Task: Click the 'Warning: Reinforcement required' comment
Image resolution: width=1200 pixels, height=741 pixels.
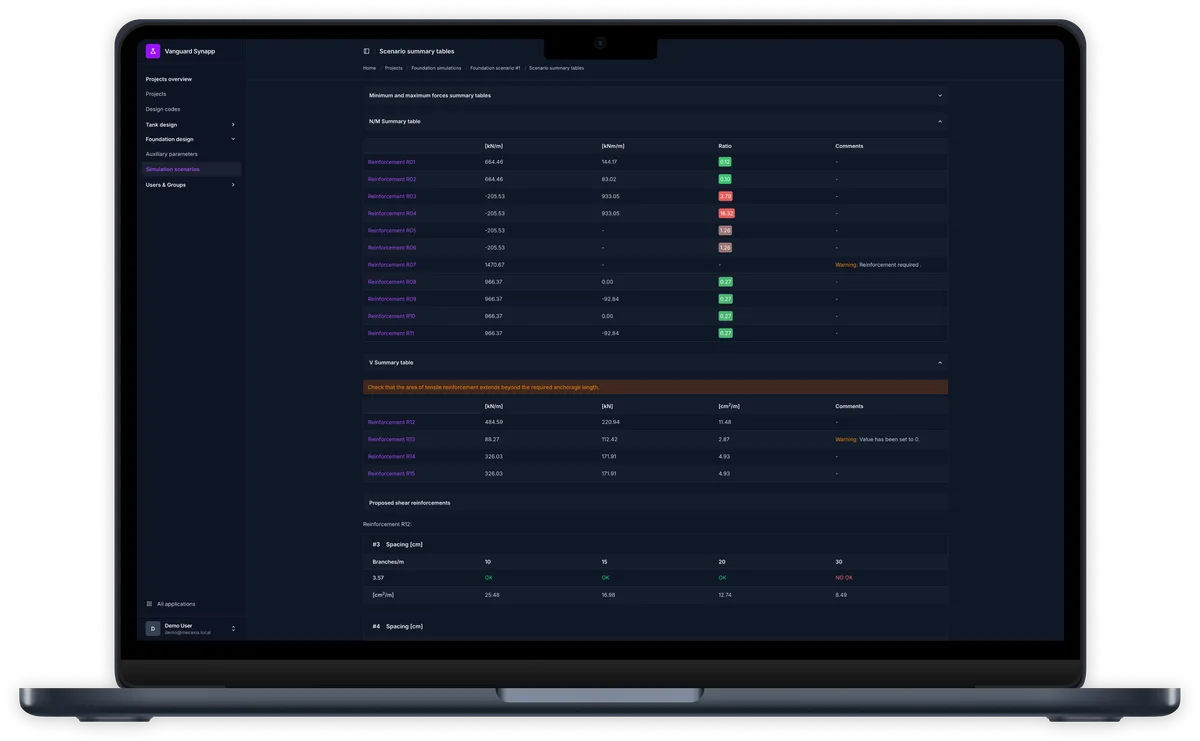Action: [x=878, y=265]
